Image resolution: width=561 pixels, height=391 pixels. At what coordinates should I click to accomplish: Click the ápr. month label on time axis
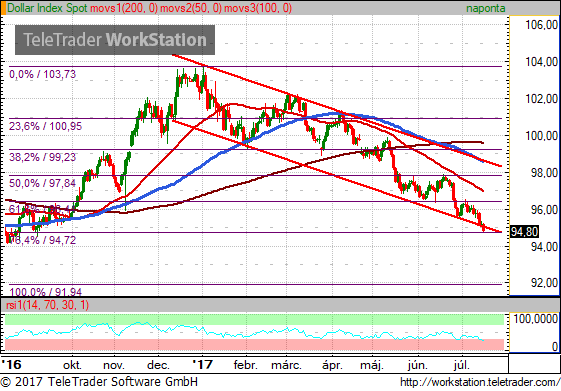(332, 365)
